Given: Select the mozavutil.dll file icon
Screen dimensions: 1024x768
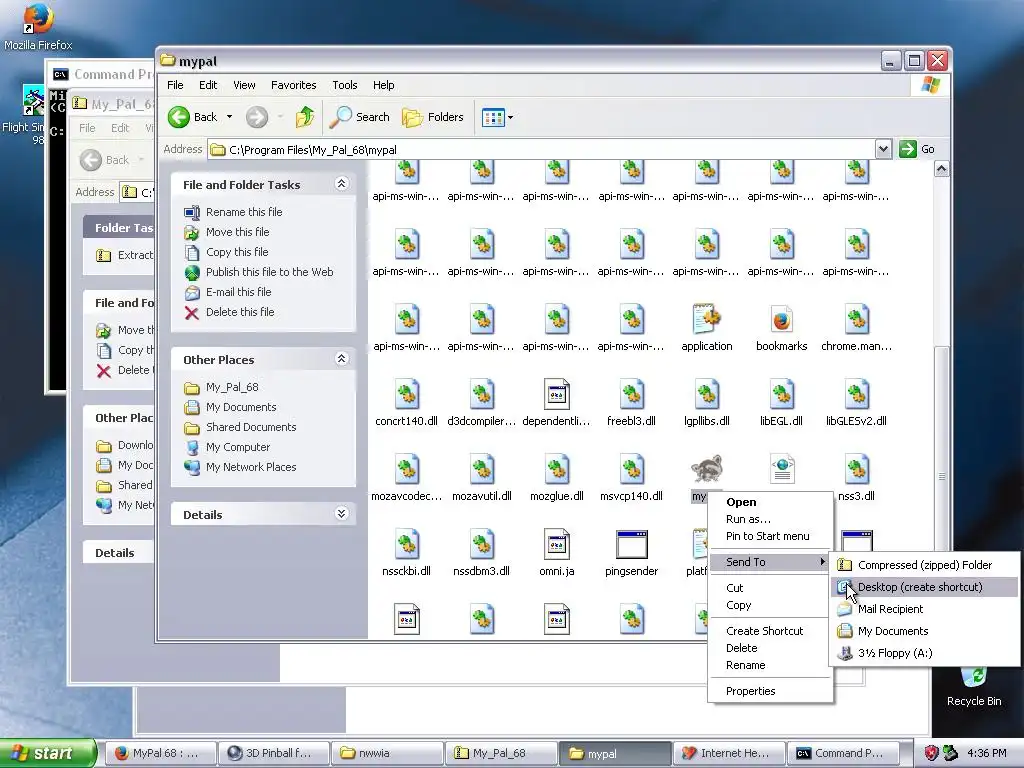Looking at the screenshot, I should tap(481, 469).
